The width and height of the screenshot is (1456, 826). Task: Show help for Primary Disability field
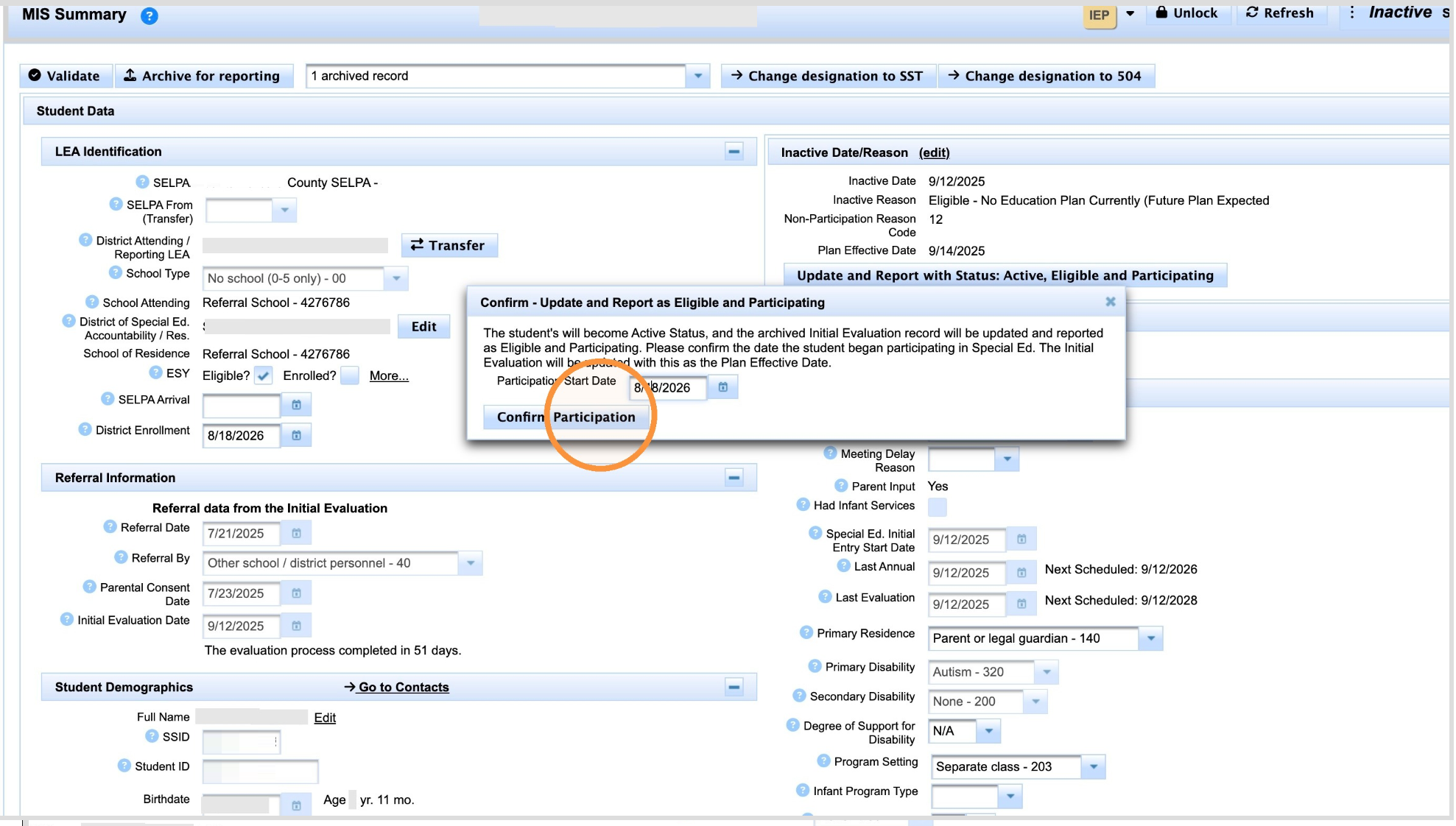tap(815, 666)
